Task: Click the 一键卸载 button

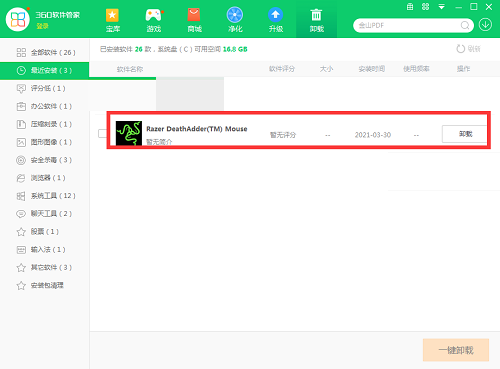Action: pyautogui.click(x=456, y=350)
